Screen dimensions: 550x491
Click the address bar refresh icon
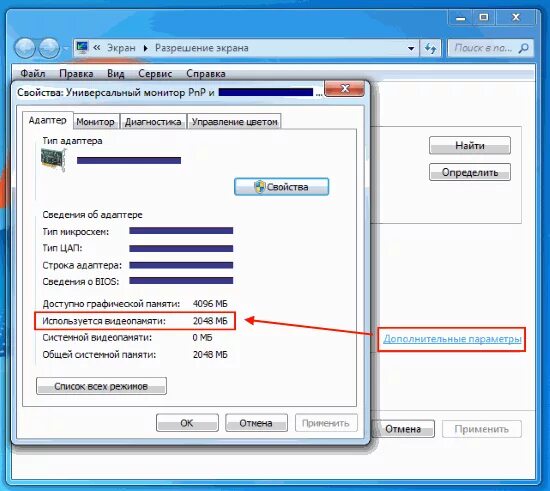click(430, 48)
